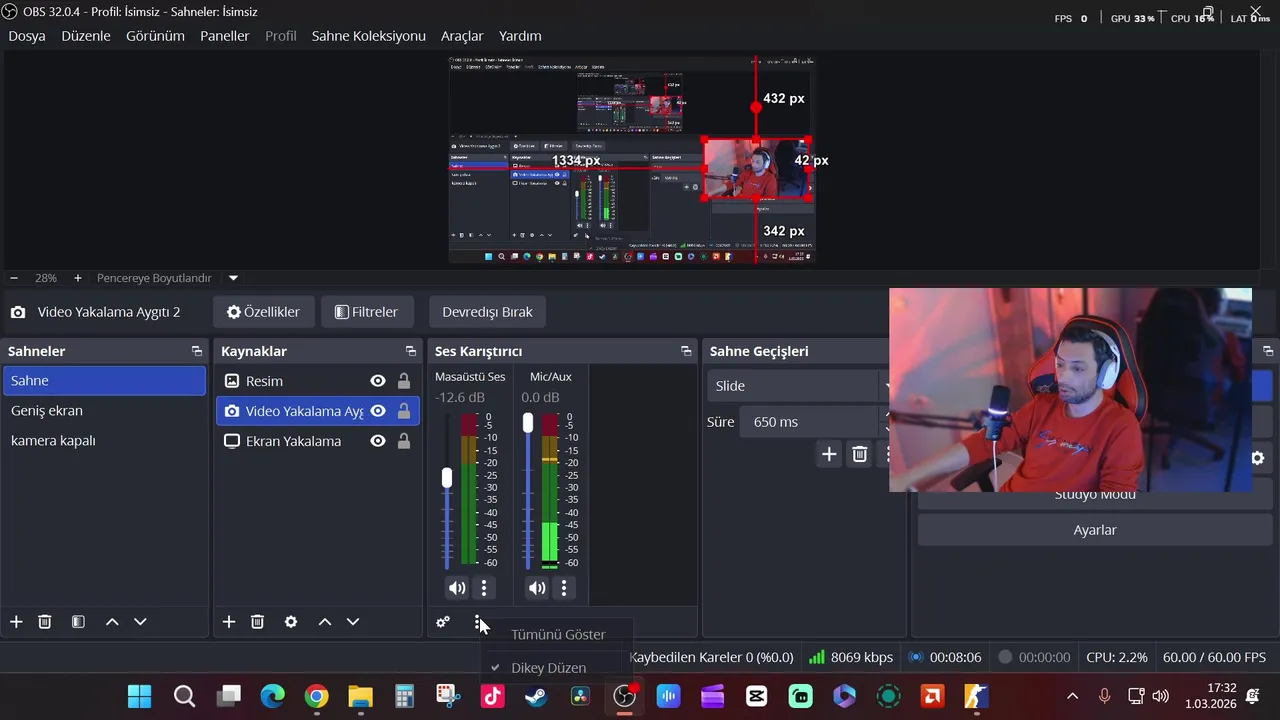Toggle Dikey Düzen checked menu option
Viewport: 1280px width, 720px height.
(x=548, y=668)
